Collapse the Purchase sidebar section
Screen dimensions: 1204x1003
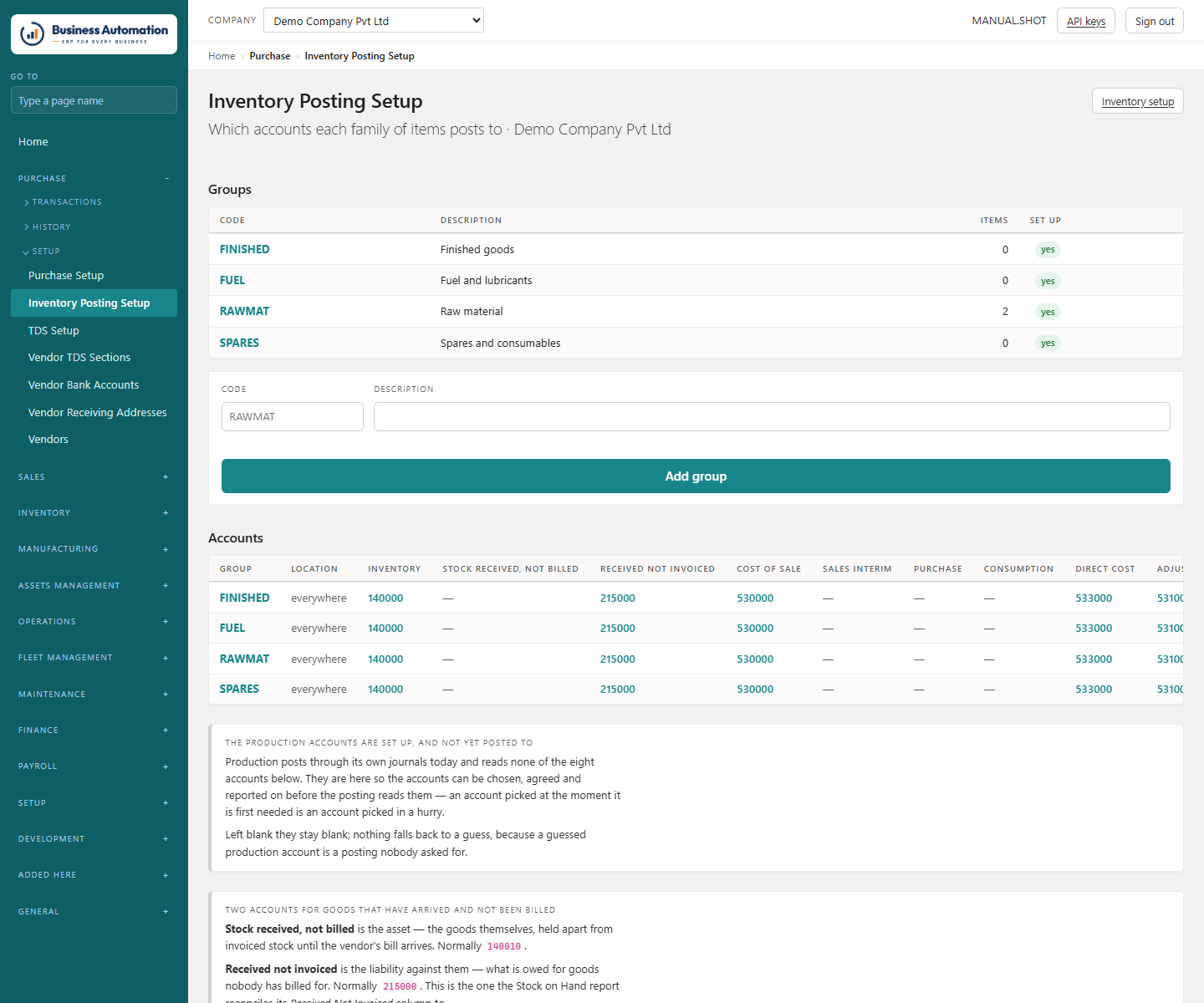coord(94,179)
